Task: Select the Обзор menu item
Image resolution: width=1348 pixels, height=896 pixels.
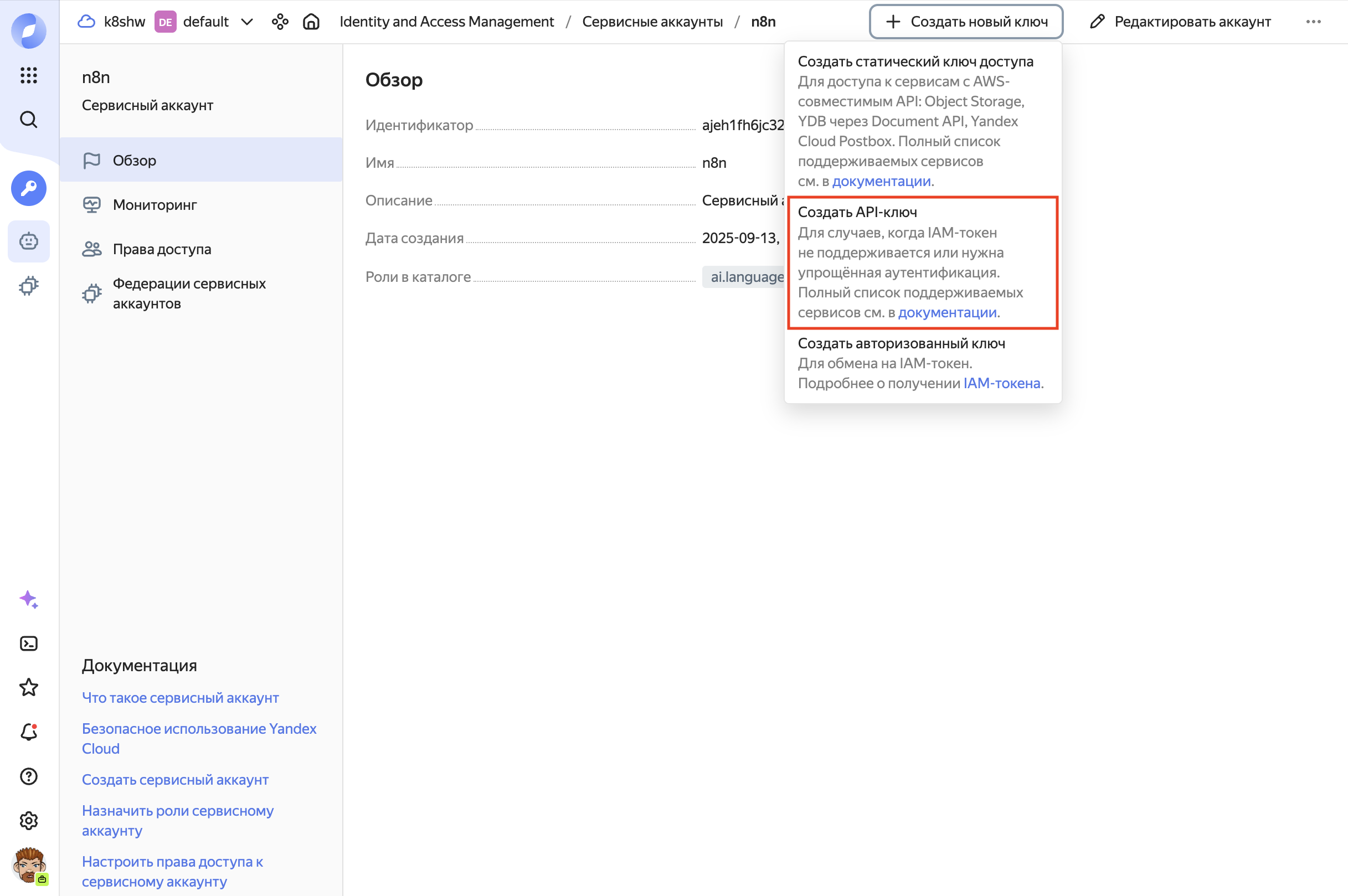Action: pos(201,160)
